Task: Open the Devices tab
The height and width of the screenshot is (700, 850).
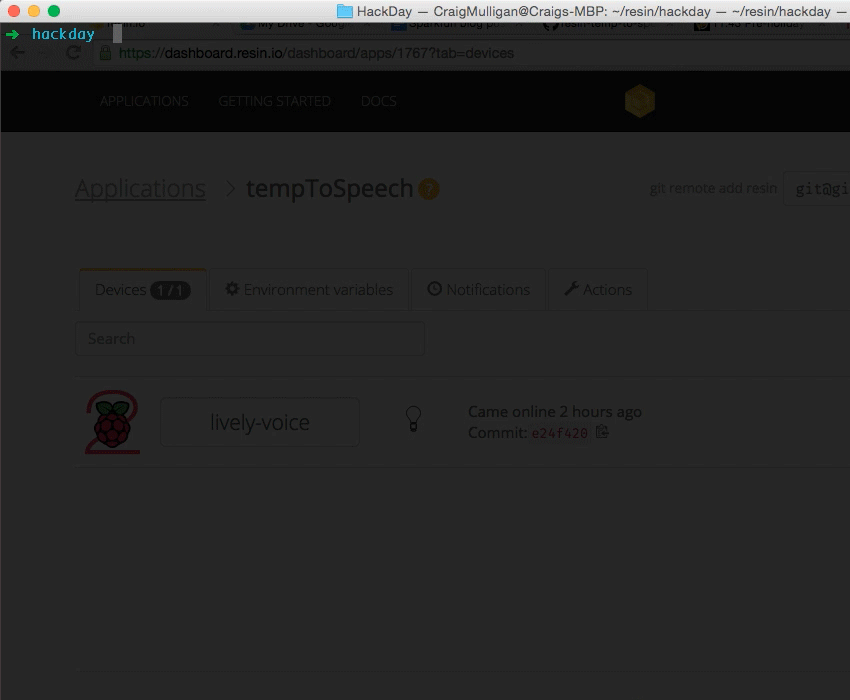Action: (143, 290)
